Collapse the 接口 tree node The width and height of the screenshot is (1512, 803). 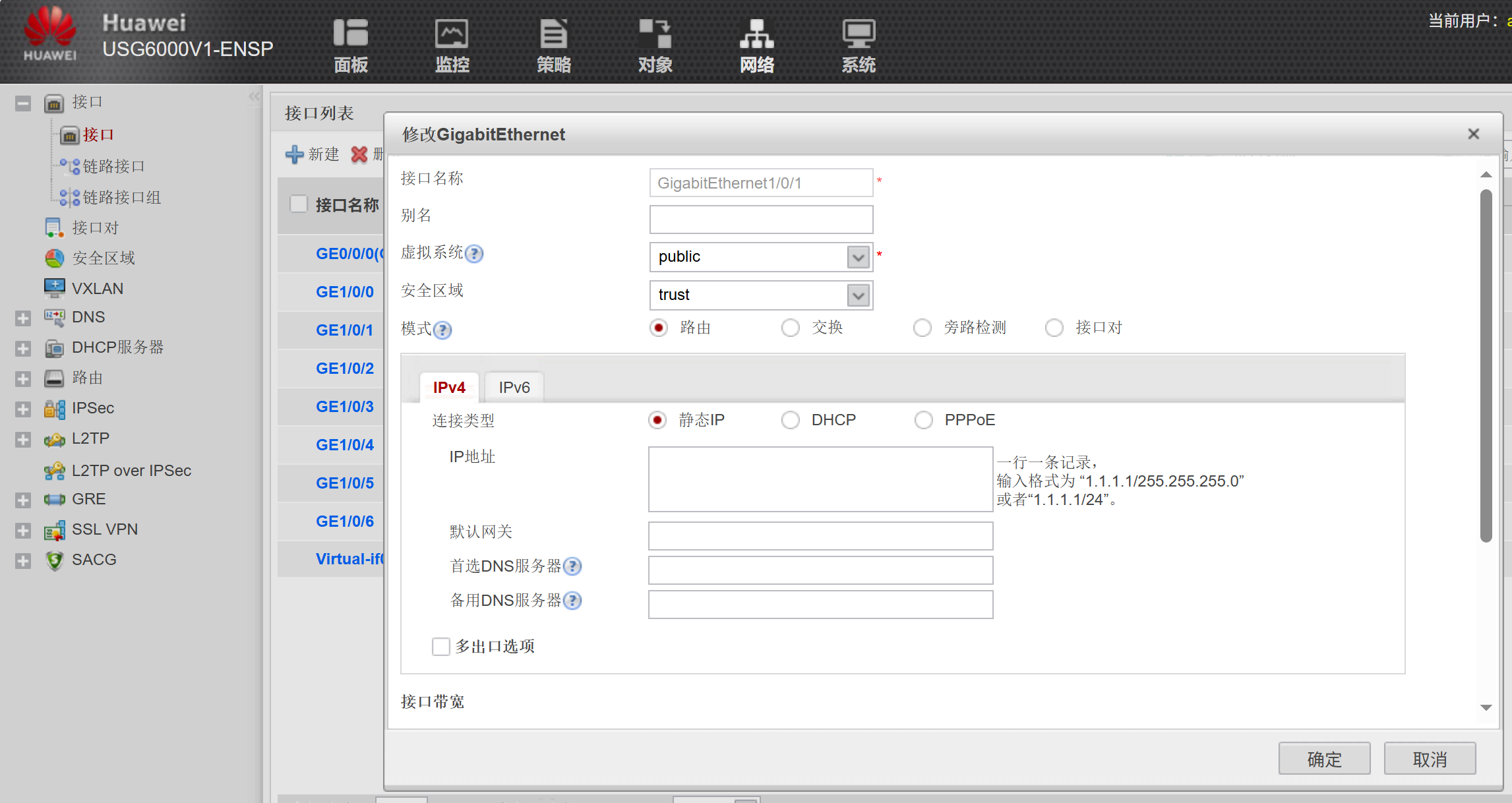coord(23,104)
